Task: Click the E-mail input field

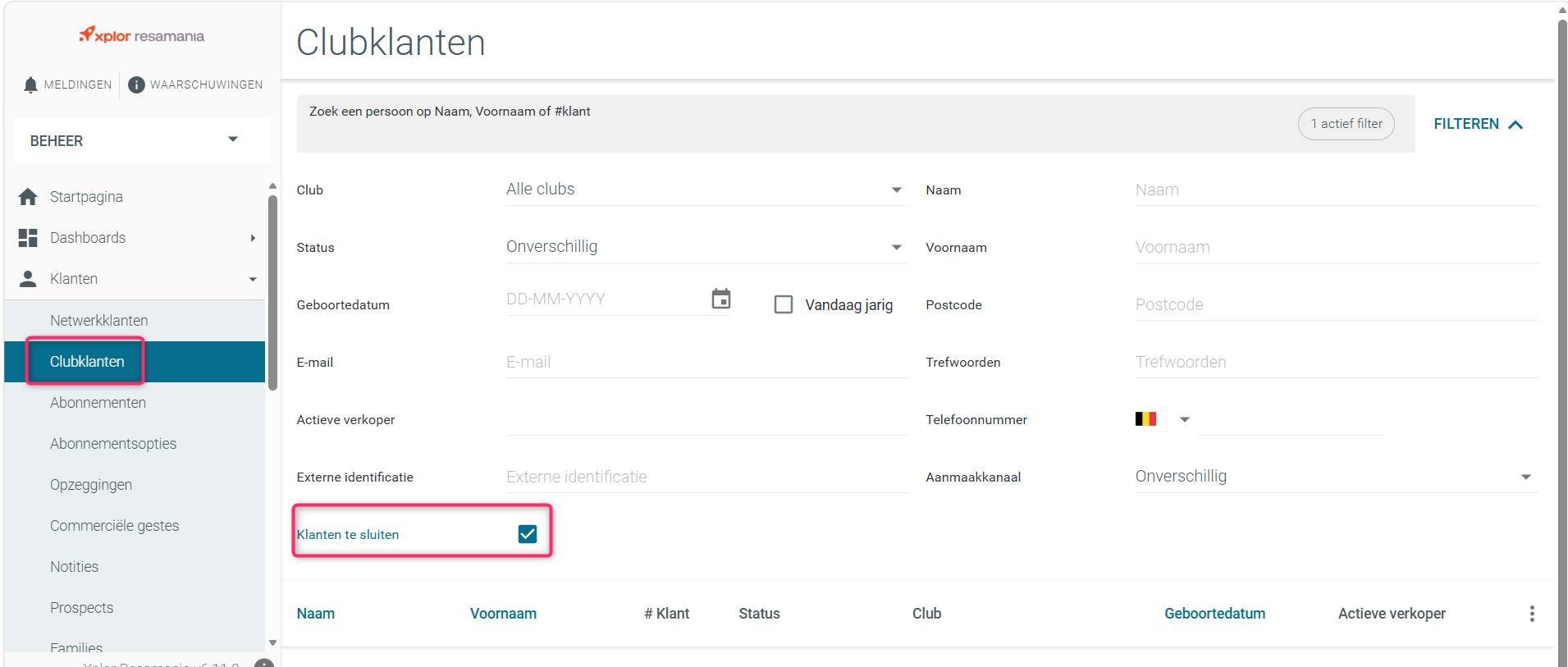Action: point(707,362)
